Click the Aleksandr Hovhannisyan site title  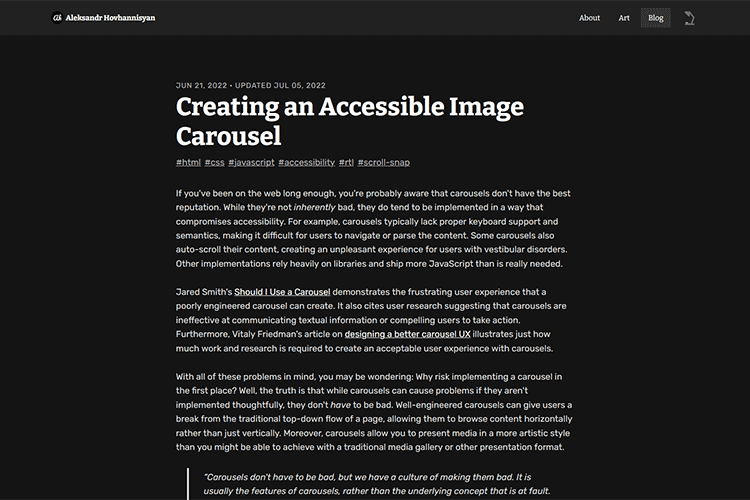point(110,18)
